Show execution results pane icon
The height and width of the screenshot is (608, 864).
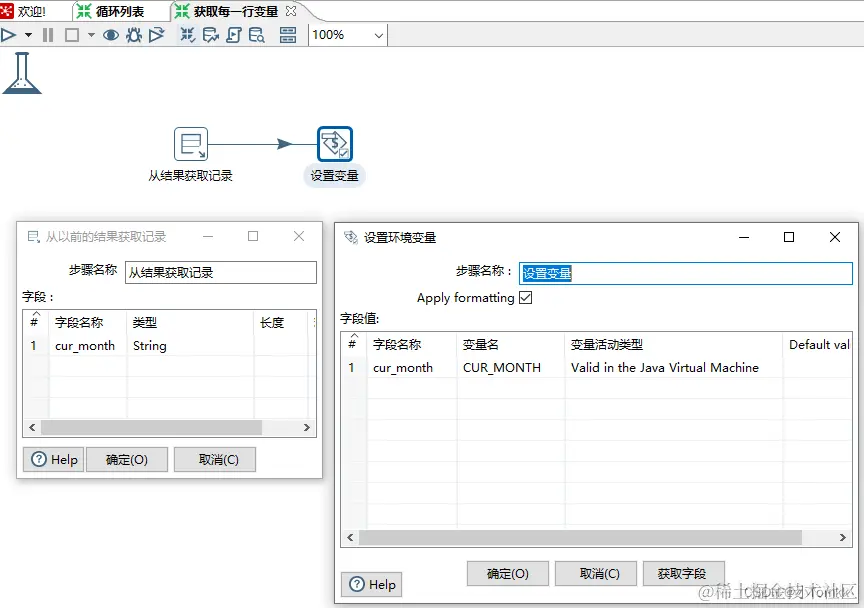click(x=288, y=35)
